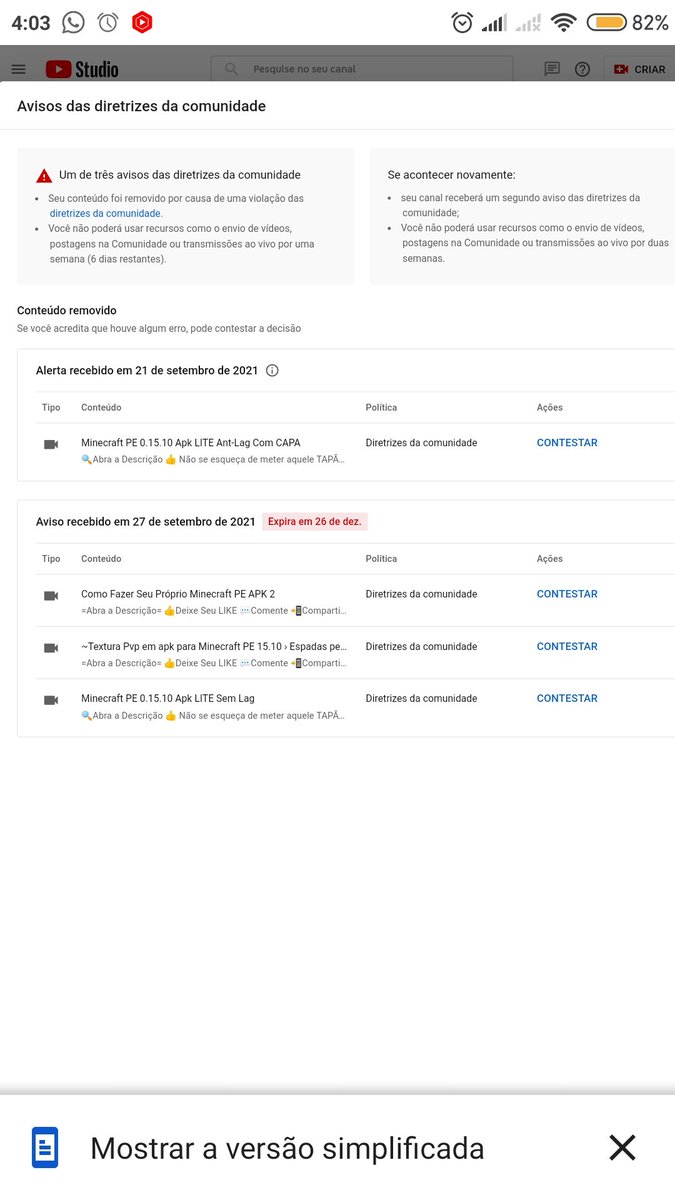Tap the simplified view document icon

(45, 1147)
